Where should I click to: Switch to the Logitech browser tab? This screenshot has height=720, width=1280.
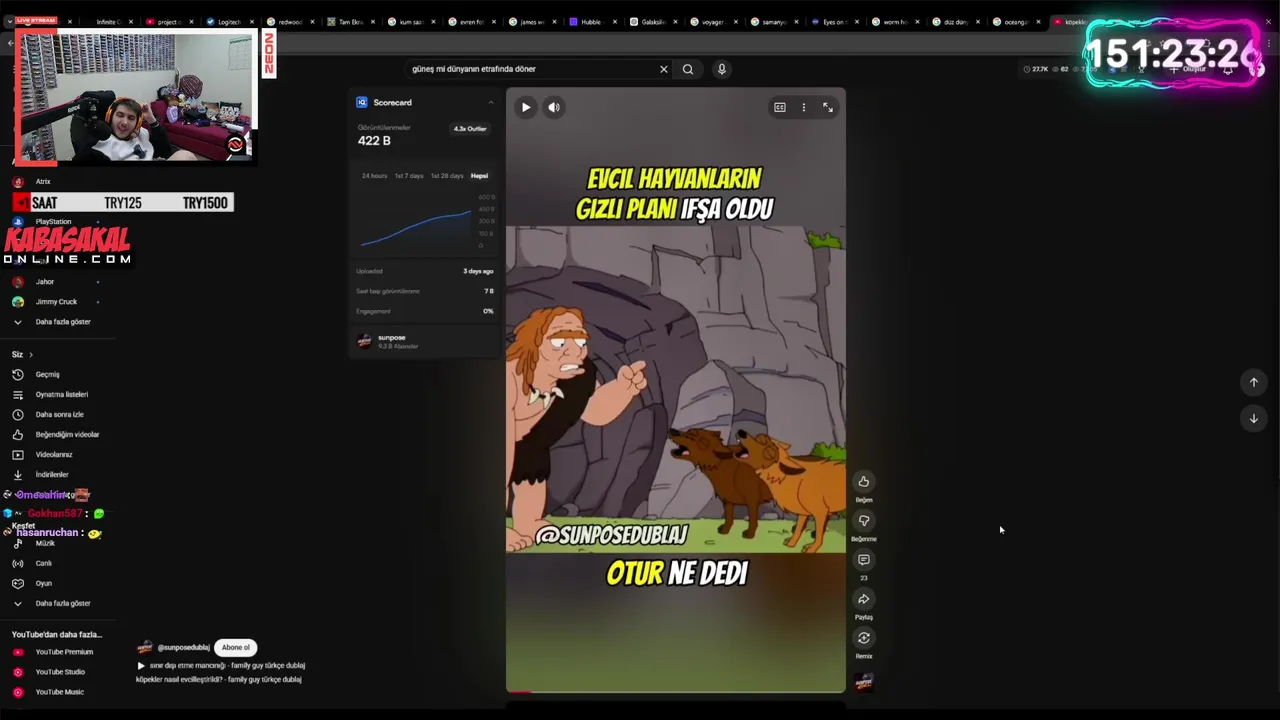pyautogui.click(x=228, y=22)
